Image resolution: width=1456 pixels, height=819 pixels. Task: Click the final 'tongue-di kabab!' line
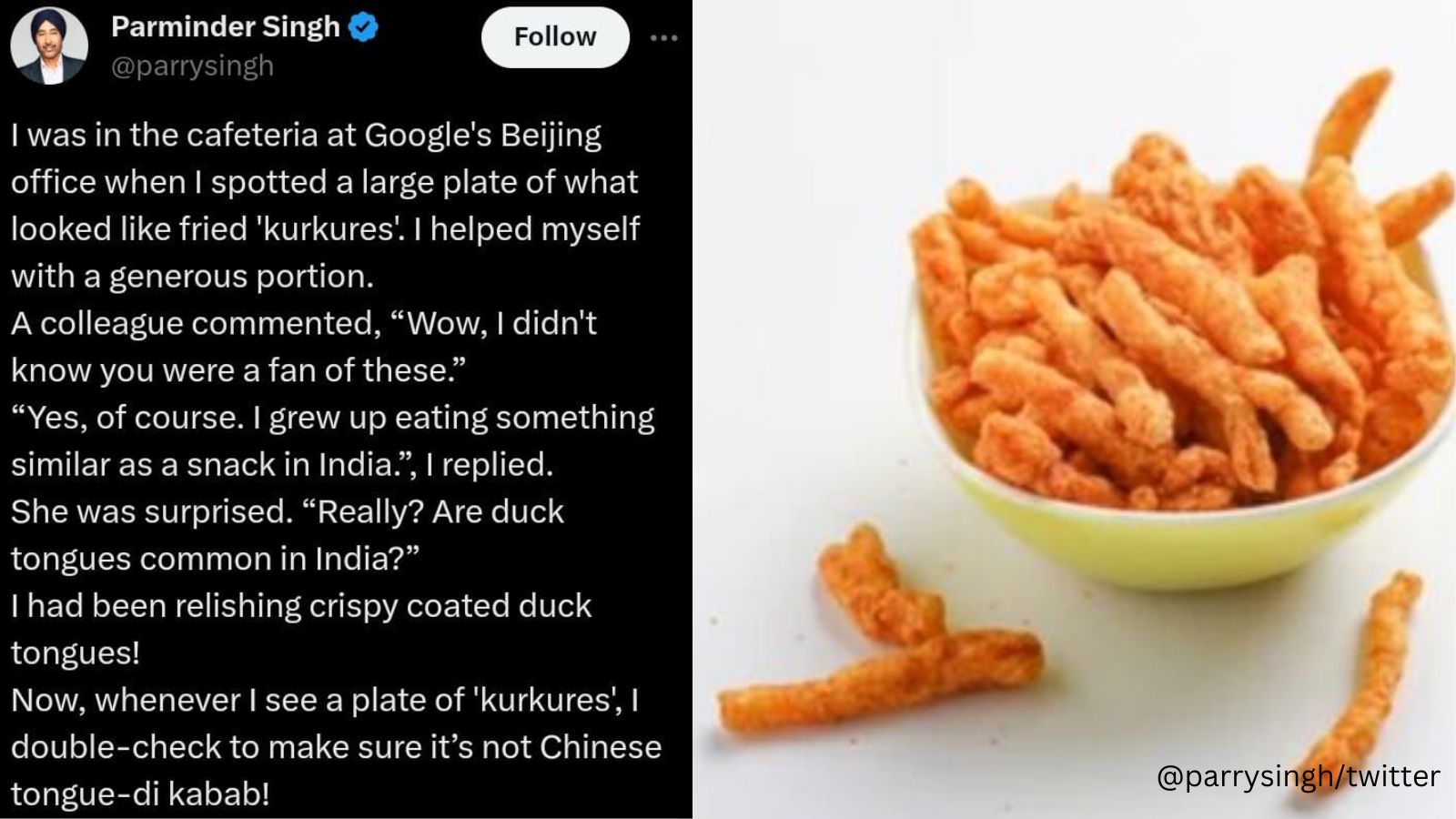tap(140, 794)
